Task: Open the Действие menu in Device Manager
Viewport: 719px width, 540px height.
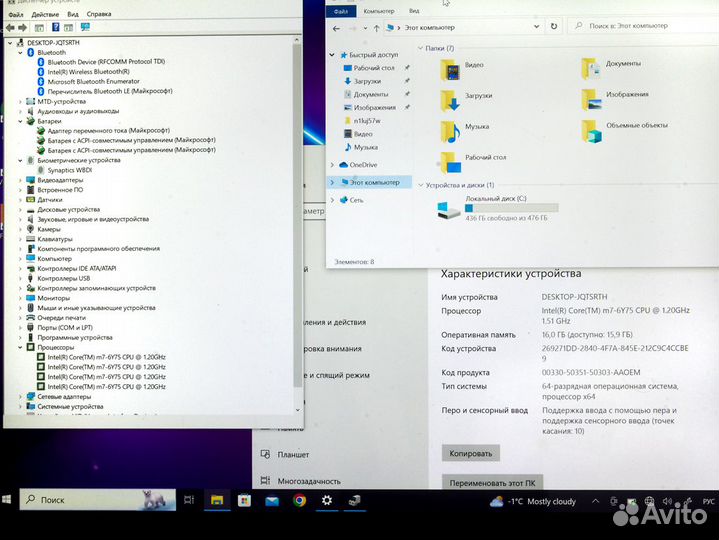Action: pos(45,15)
